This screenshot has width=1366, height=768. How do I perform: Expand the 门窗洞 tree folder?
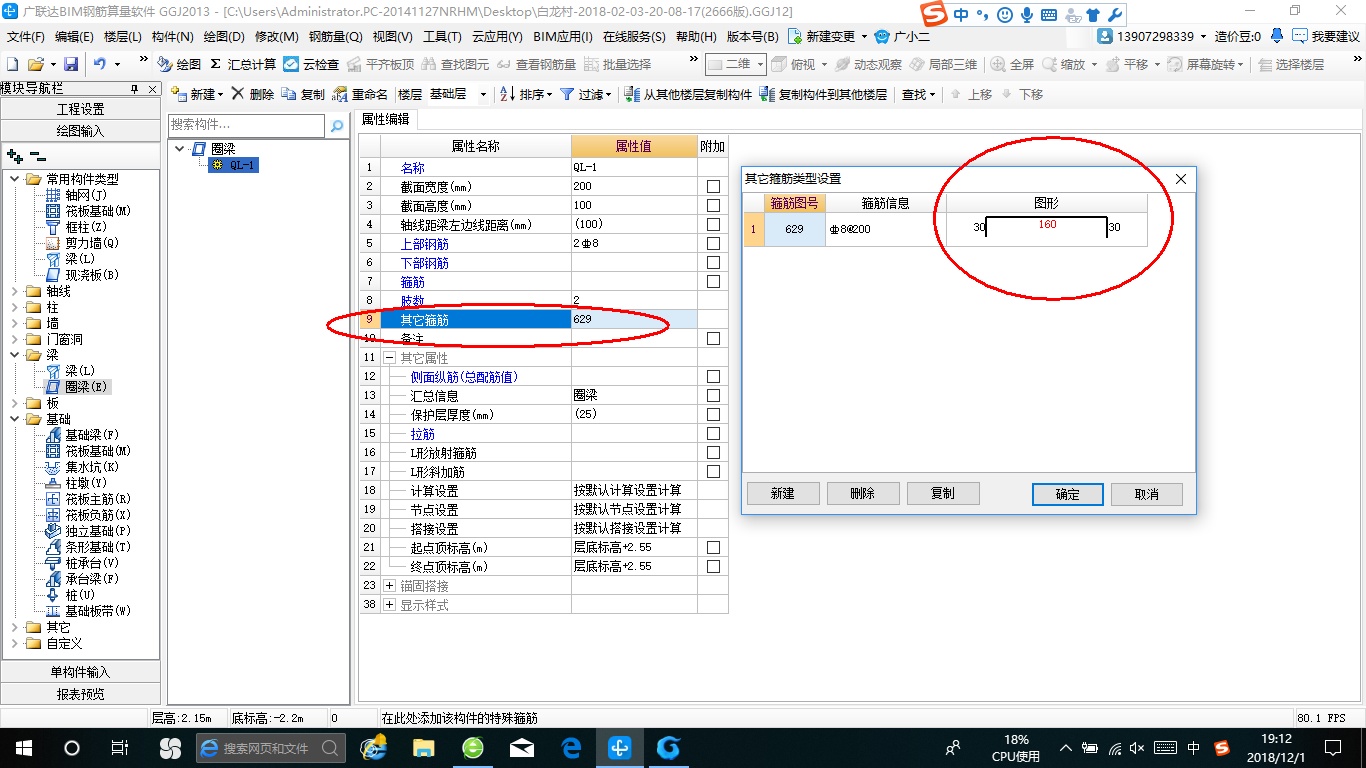[14, 339]
